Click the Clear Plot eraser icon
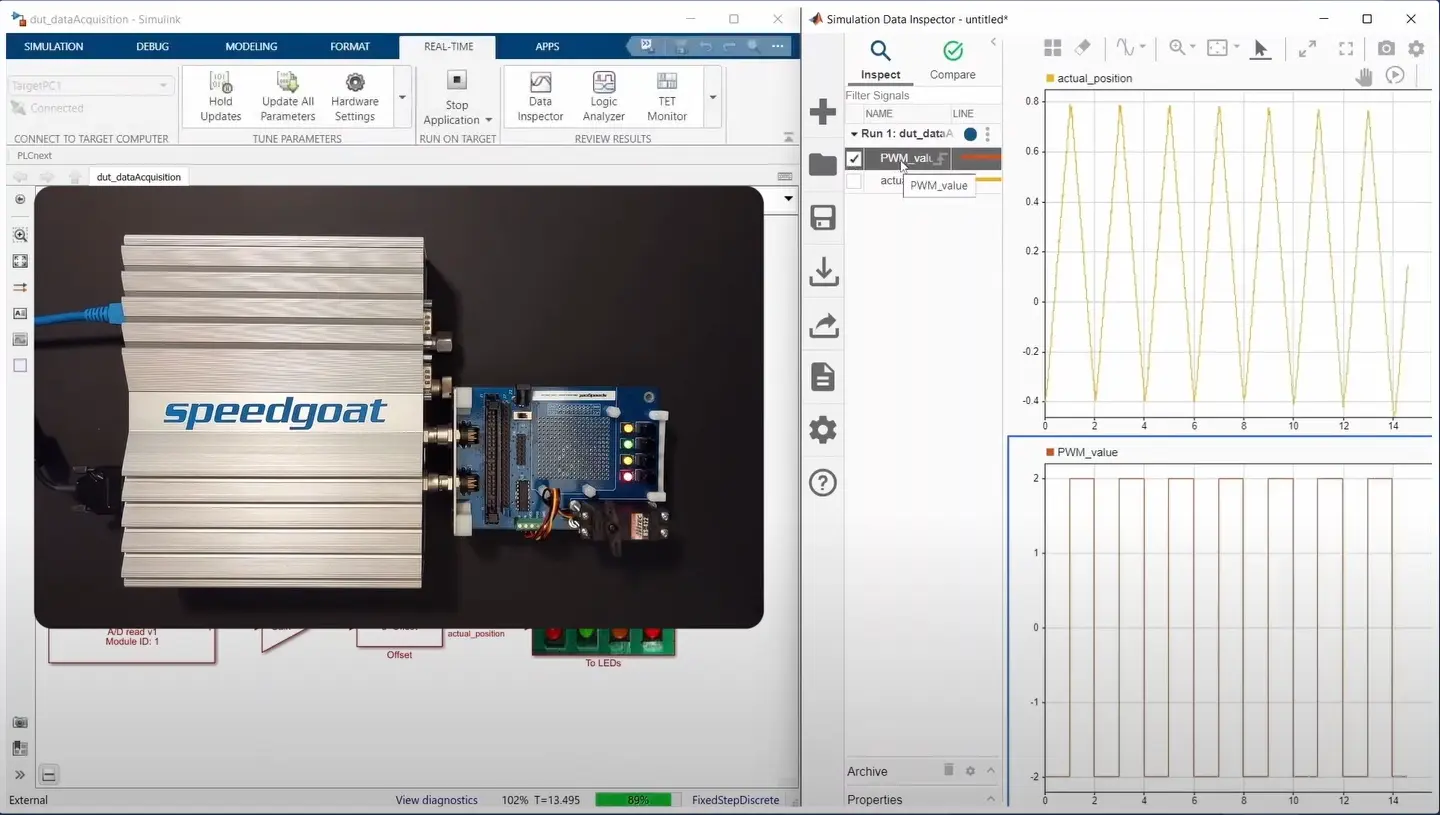The width and height of the screenshot is (1440, 815). coord(1082,48)
